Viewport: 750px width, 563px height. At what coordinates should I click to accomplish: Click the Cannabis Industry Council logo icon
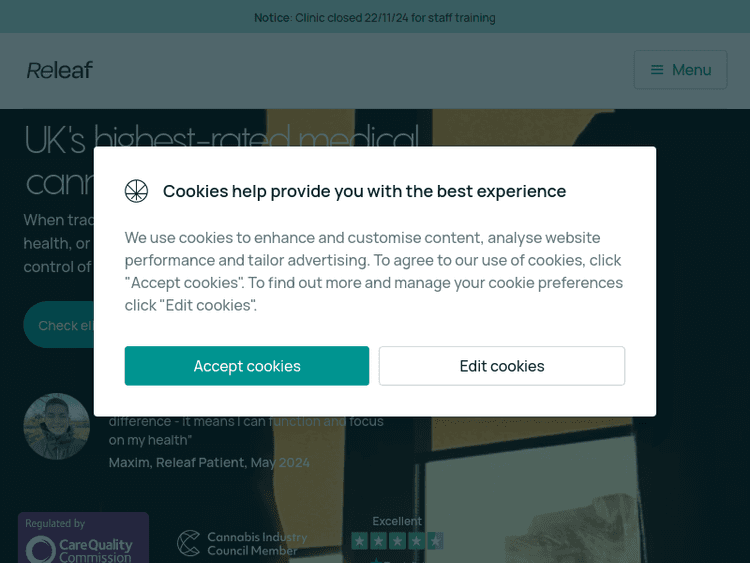189,543
